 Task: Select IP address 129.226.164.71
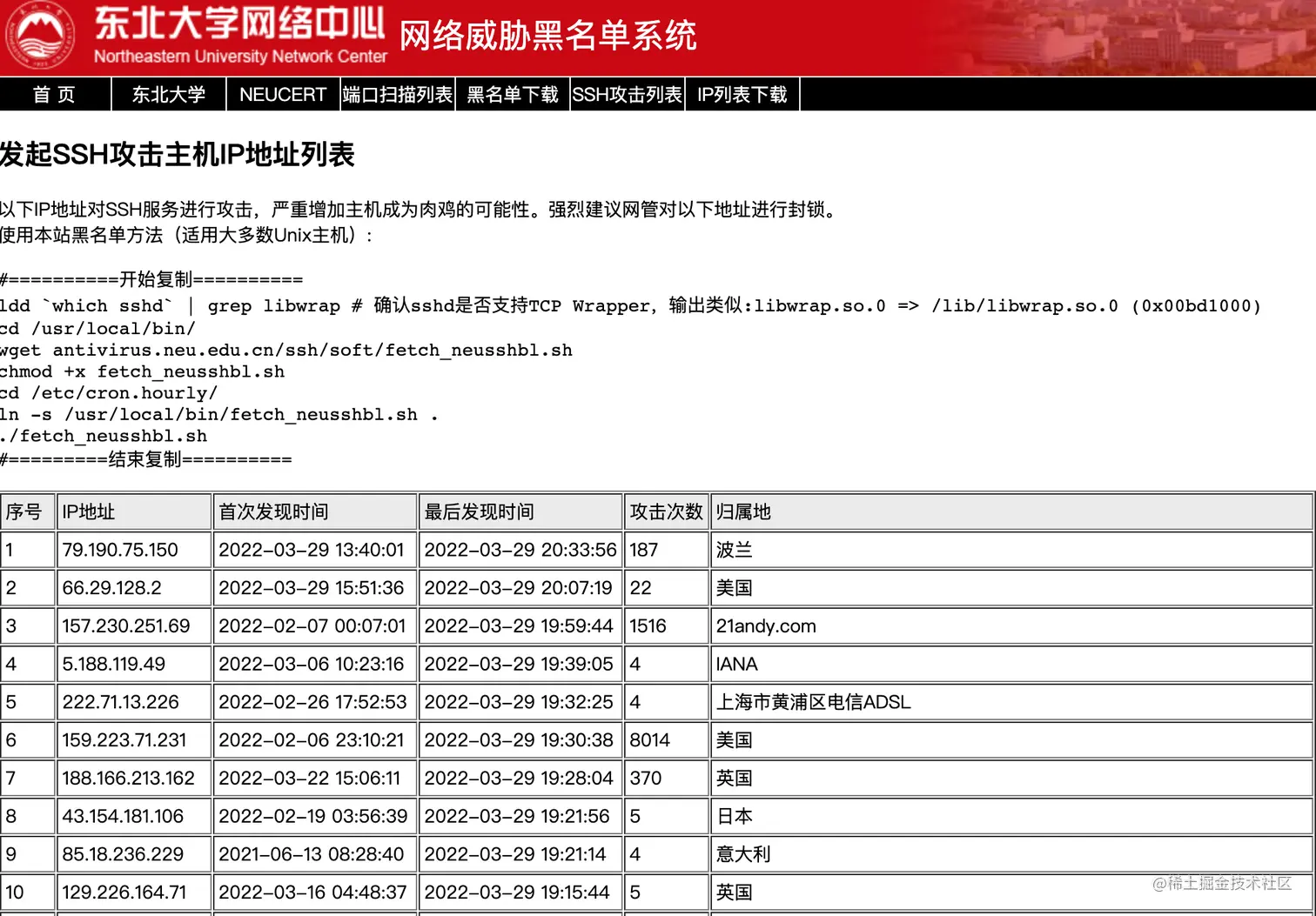pyautogui.click(x=124, y=893)
